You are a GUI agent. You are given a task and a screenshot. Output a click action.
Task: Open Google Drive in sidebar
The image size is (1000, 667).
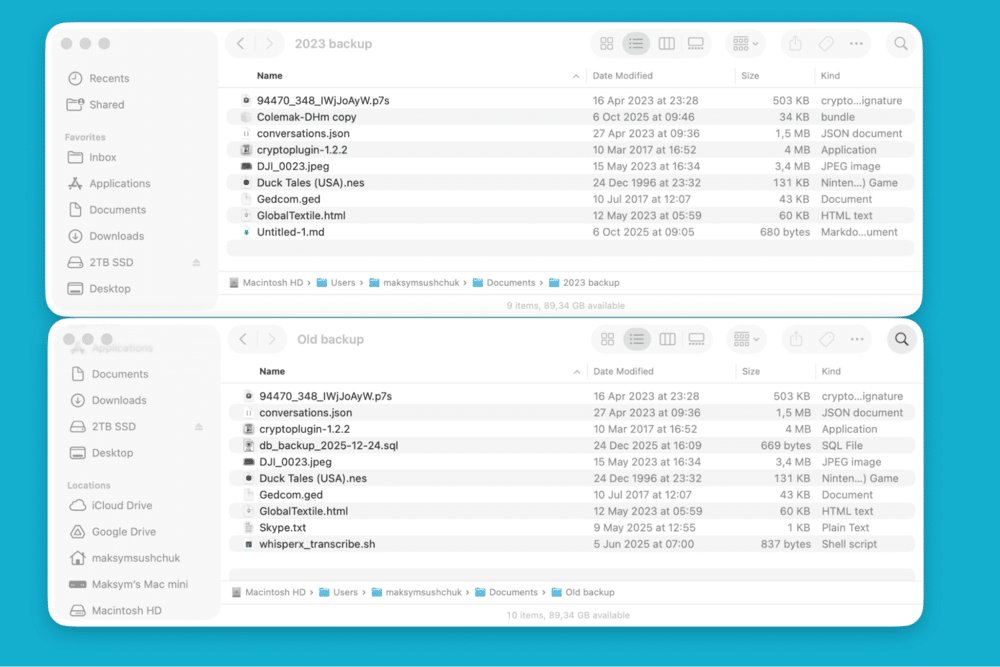pyautogui.click(x=113, y=532)
